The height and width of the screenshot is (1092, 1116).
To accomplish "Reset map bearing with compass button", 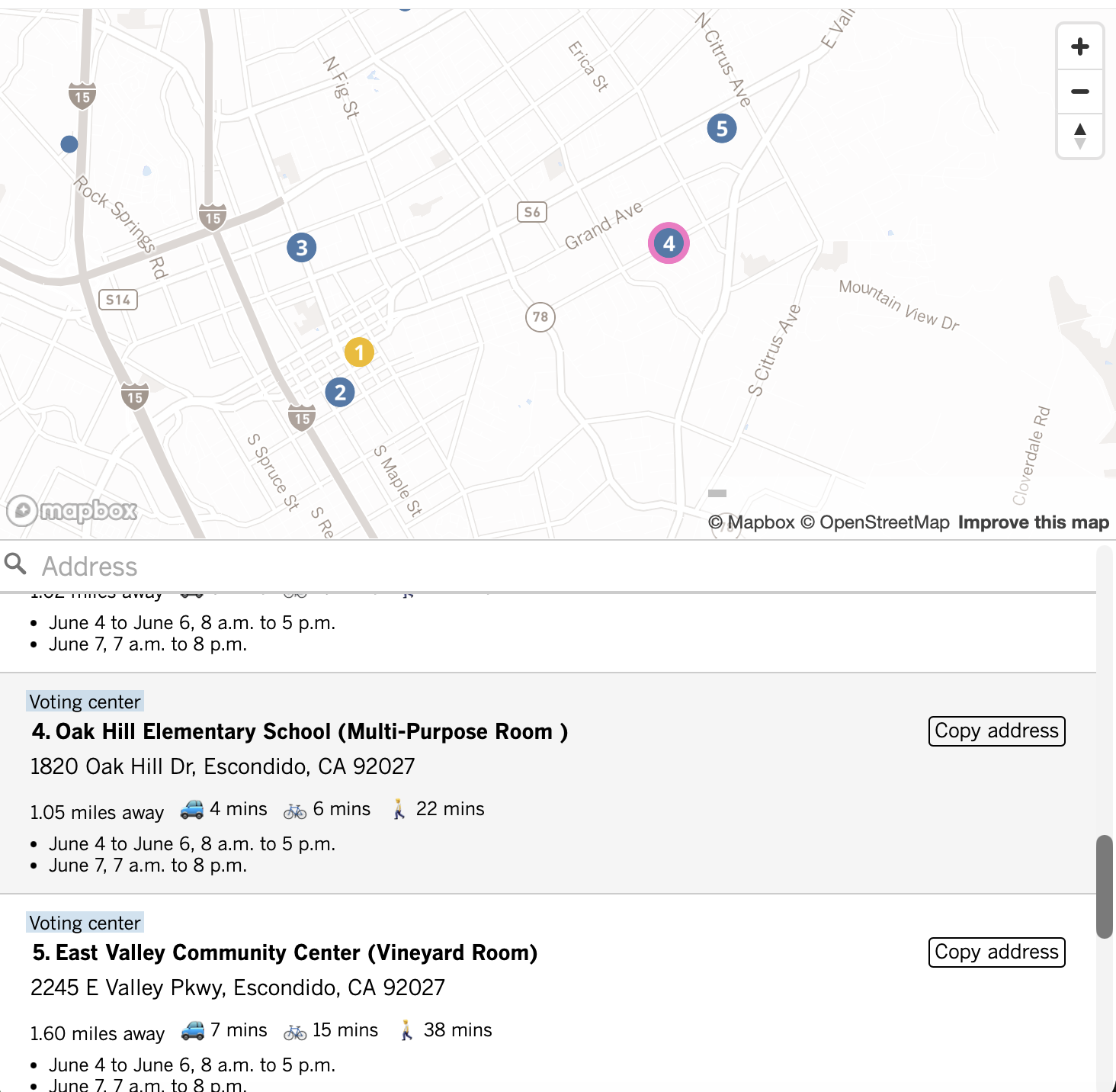I will [x=1079, y=136].
